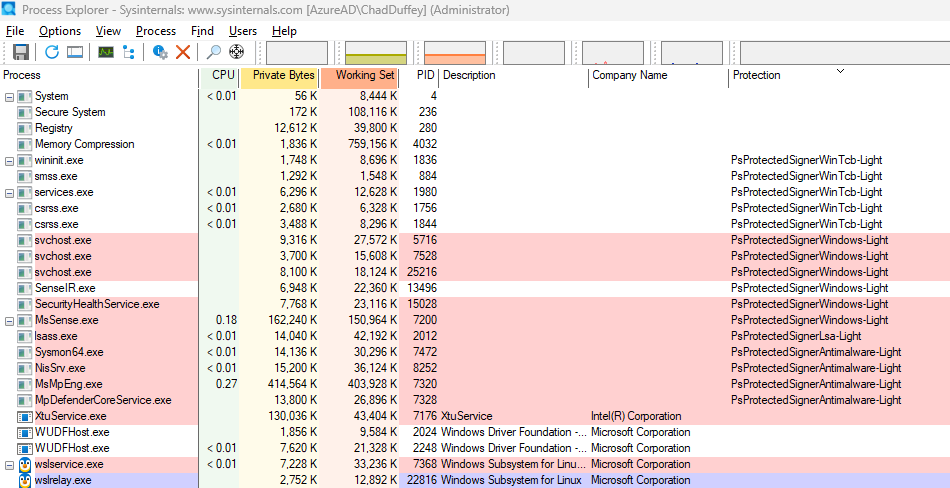Select the svchost.exe row with PID 25216
The image size is (950, 488).
pos(475,272)
